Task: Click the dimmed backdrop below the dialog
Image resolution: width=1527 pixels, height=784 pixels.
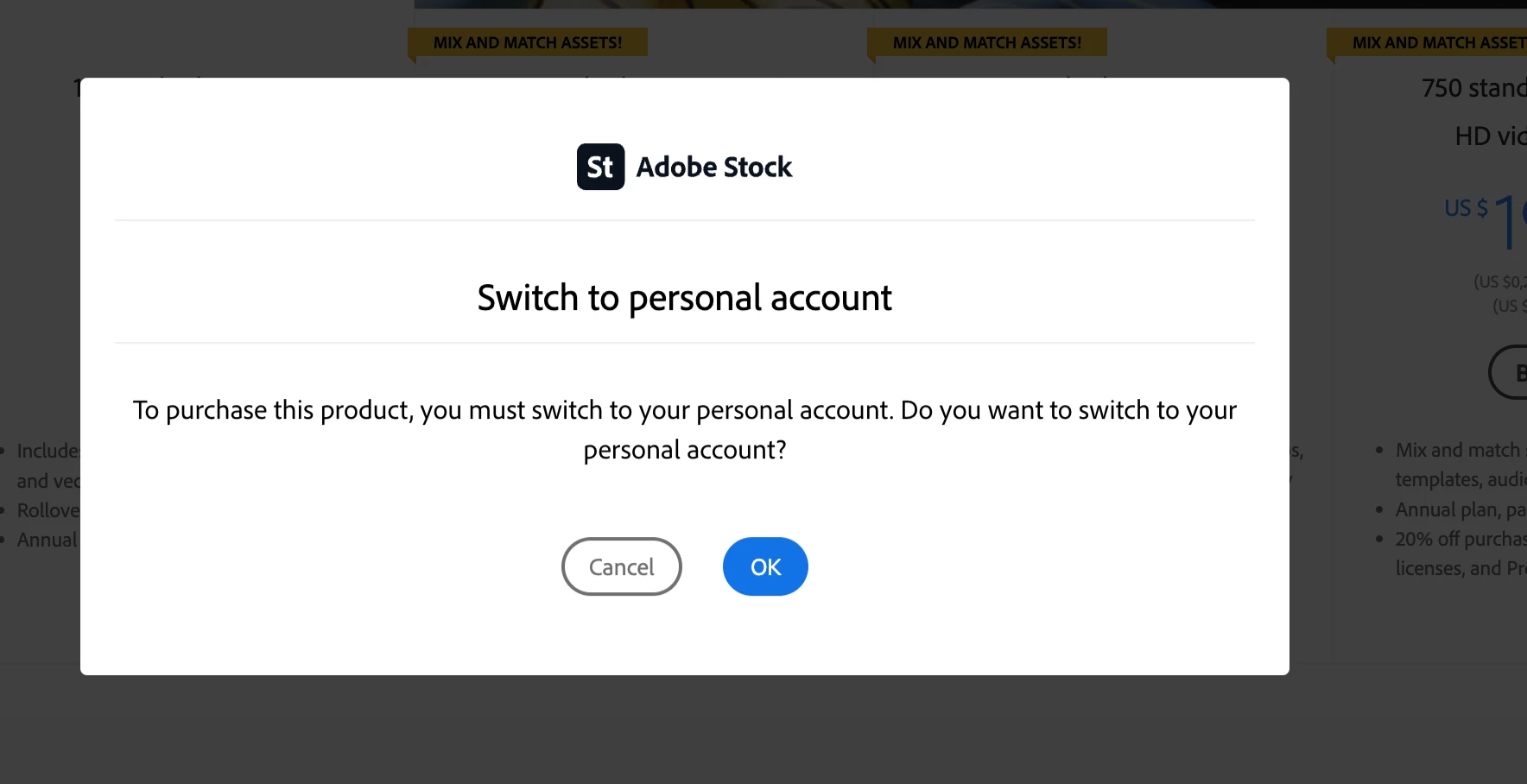Action: [763, 730]
